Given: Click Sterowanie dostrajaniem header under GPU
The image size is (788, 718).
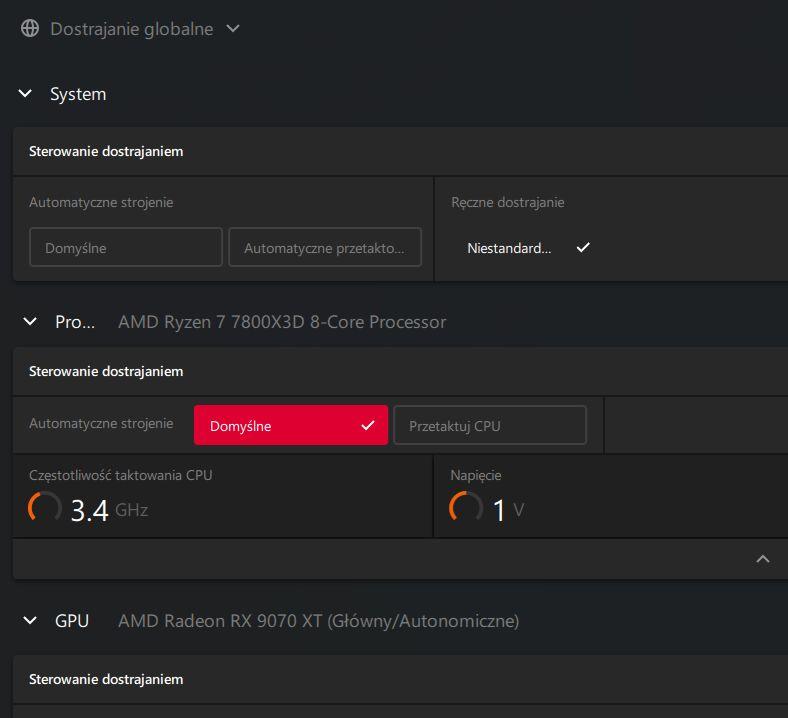Looking at the screenshot, I should (x=106, y=679).
